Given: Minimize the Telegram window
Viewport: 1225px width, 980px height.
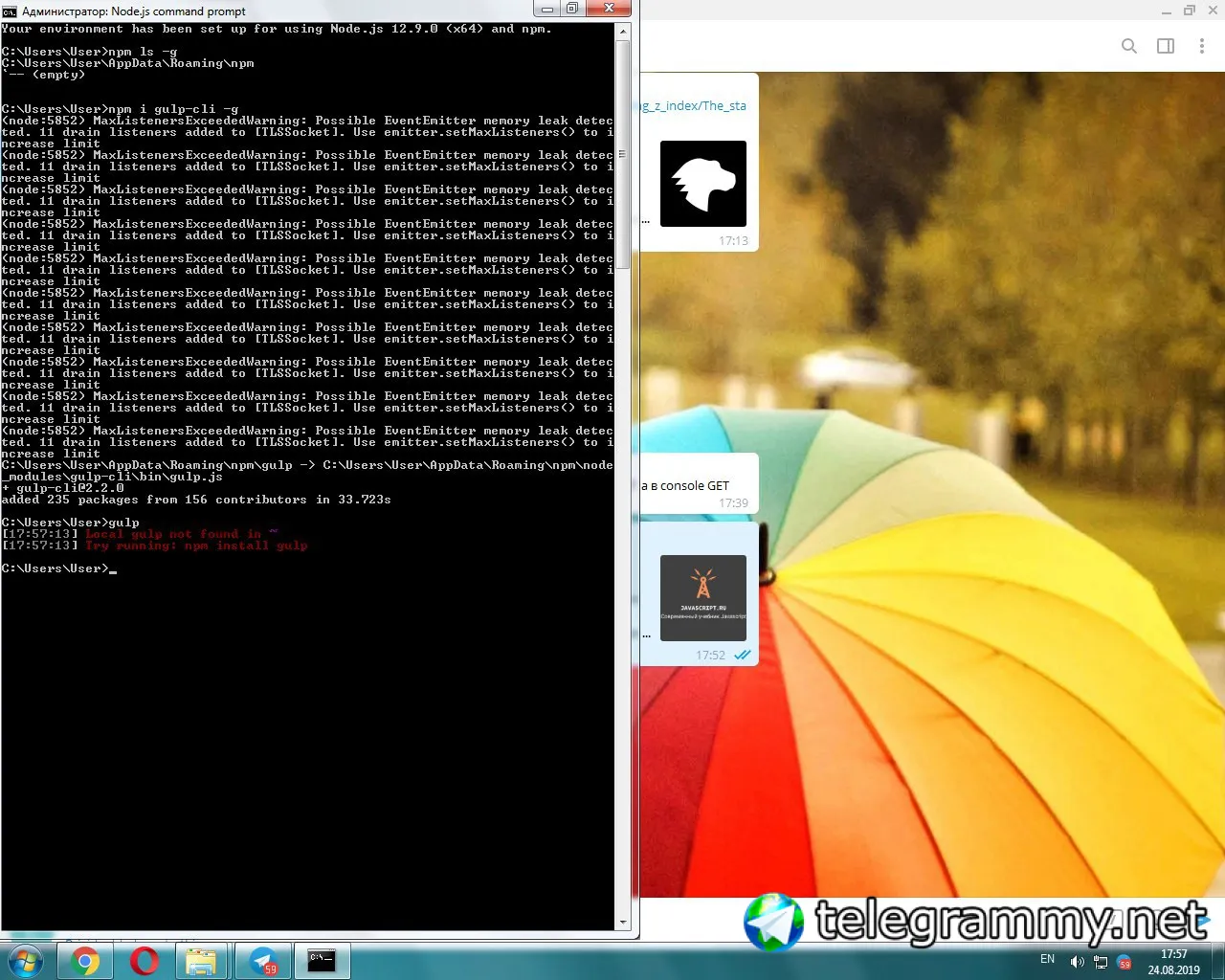Looking at the screenshot, I should (x=1166, y=11).
